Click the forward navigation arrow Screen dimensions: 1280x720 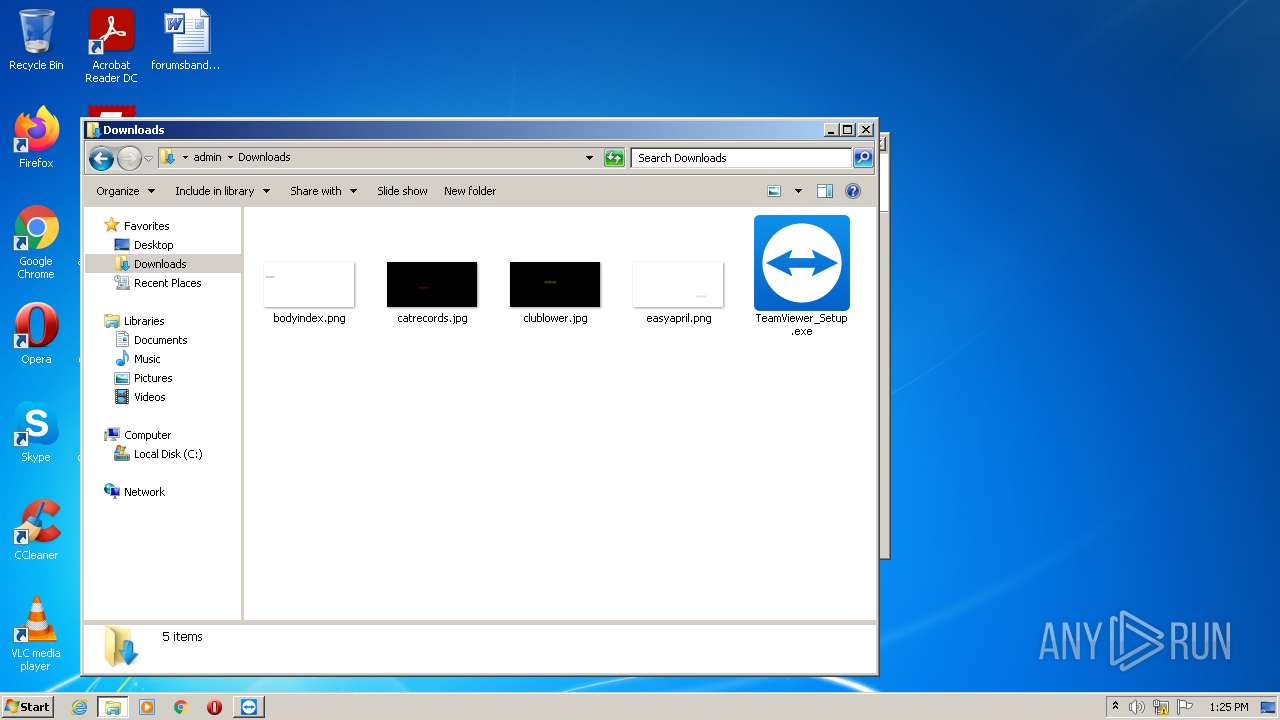(129, 158)
